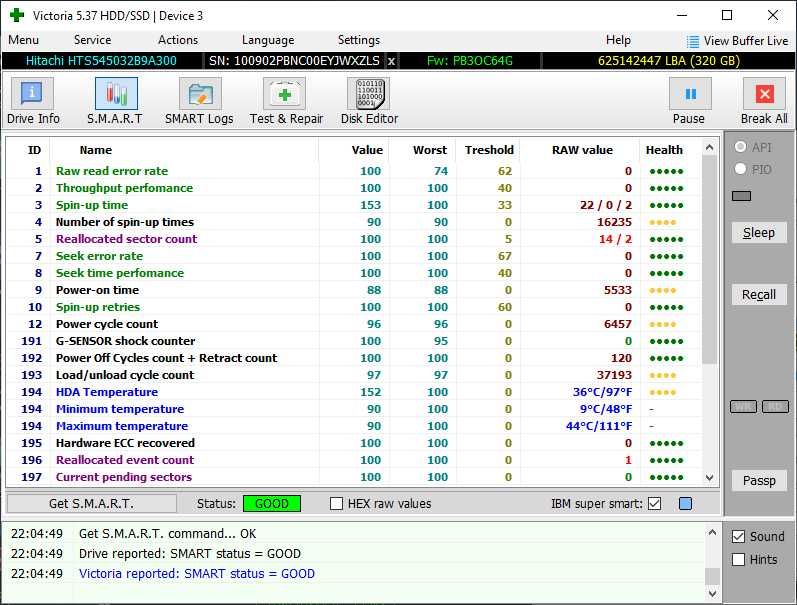Toggle the Sound checkbox

click(739, 536)
